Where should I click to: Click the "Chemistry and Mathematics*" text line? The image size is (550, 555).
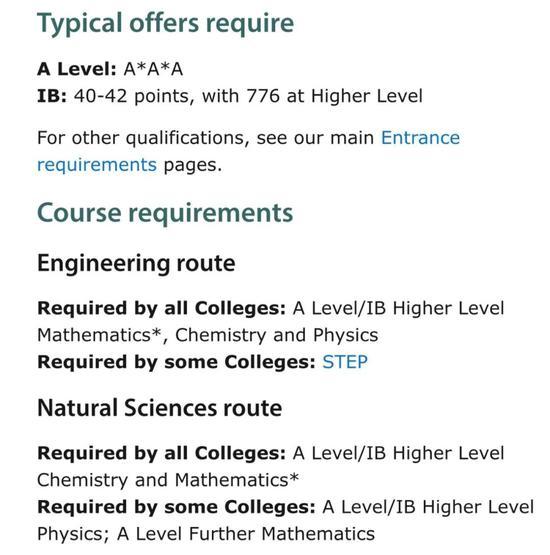pos(168,480)
